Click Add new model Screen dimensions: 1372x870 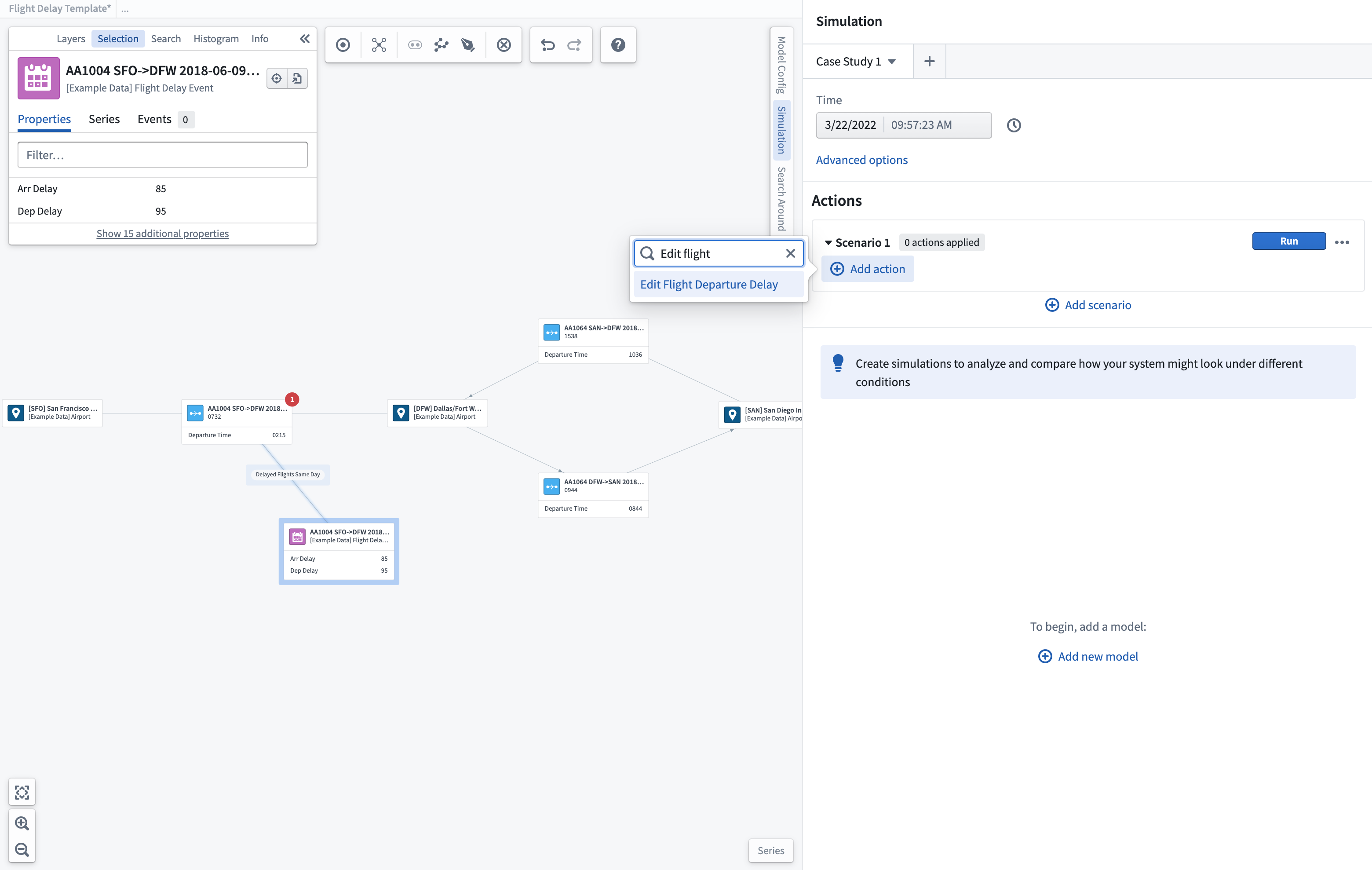click(x=1087, y=656)
